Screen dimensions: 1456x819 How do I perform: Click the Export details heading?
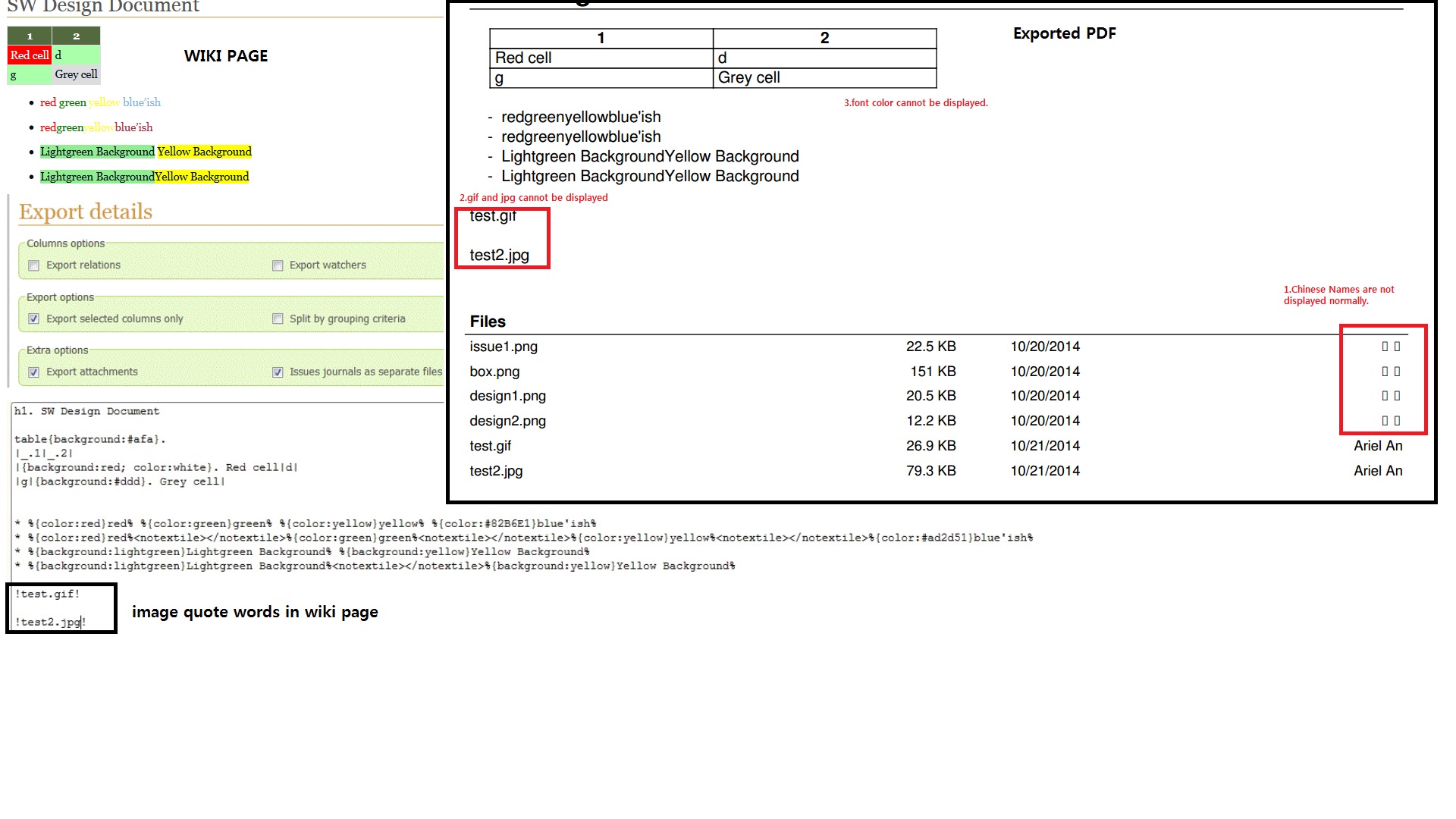click(86, 212)
